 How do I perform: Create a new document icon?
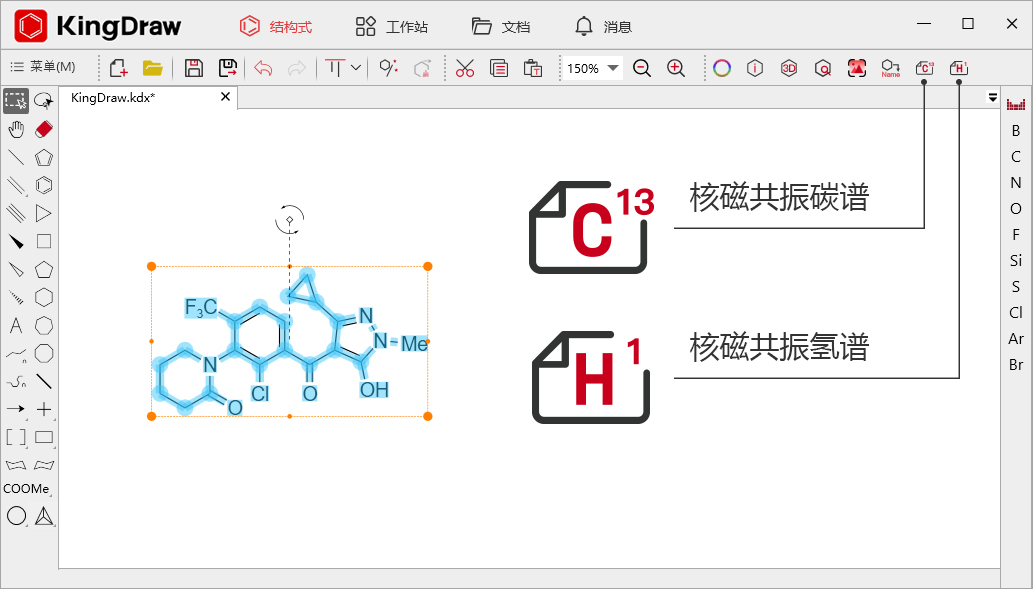tap(119, 68)
